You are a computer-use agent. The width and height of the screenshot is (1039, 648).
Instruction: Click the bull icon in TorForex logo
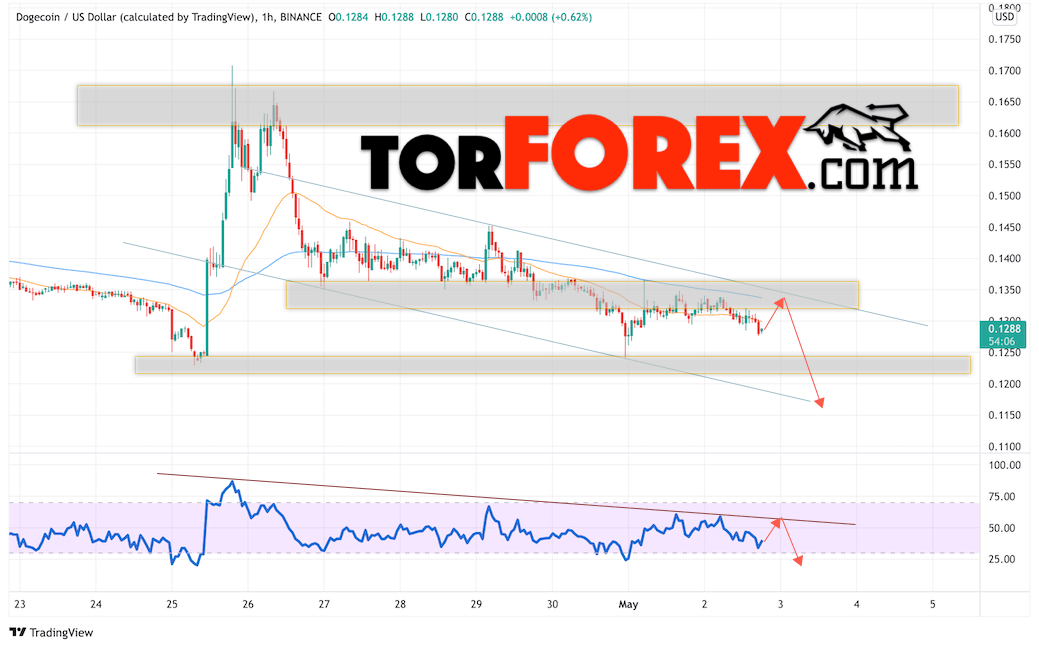(858, 127)
